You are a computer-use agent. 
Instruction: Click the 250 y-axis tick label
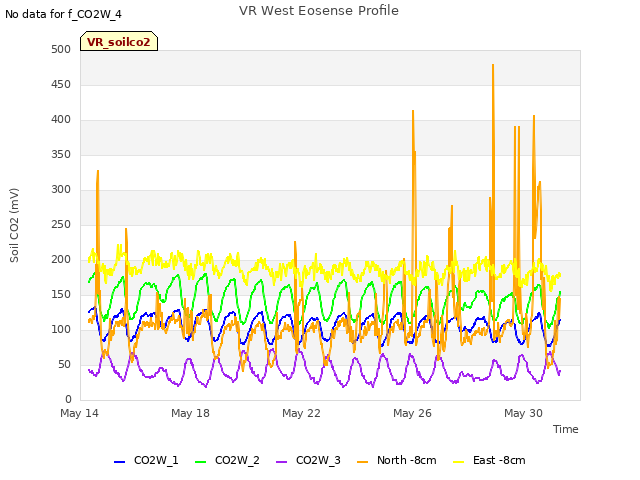(61, 224)
